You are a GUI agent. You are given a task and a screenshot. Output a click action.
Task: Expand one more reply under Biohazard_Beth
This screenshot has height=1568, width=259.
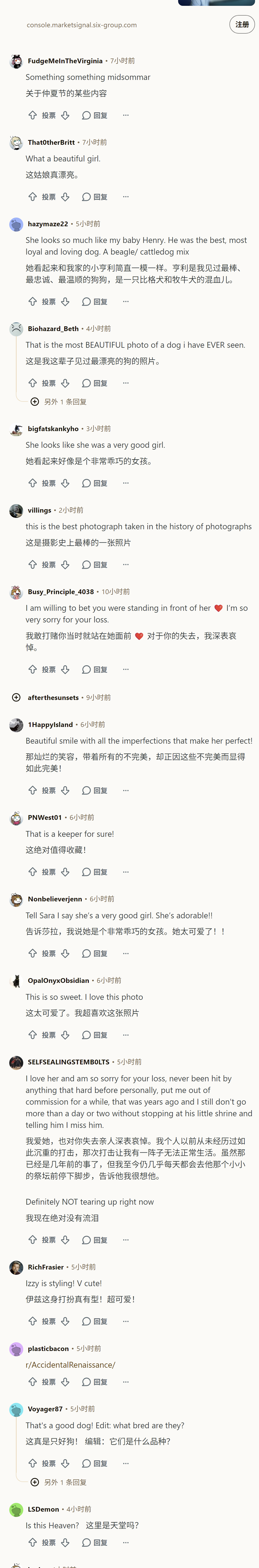click(x=59, y=402)
